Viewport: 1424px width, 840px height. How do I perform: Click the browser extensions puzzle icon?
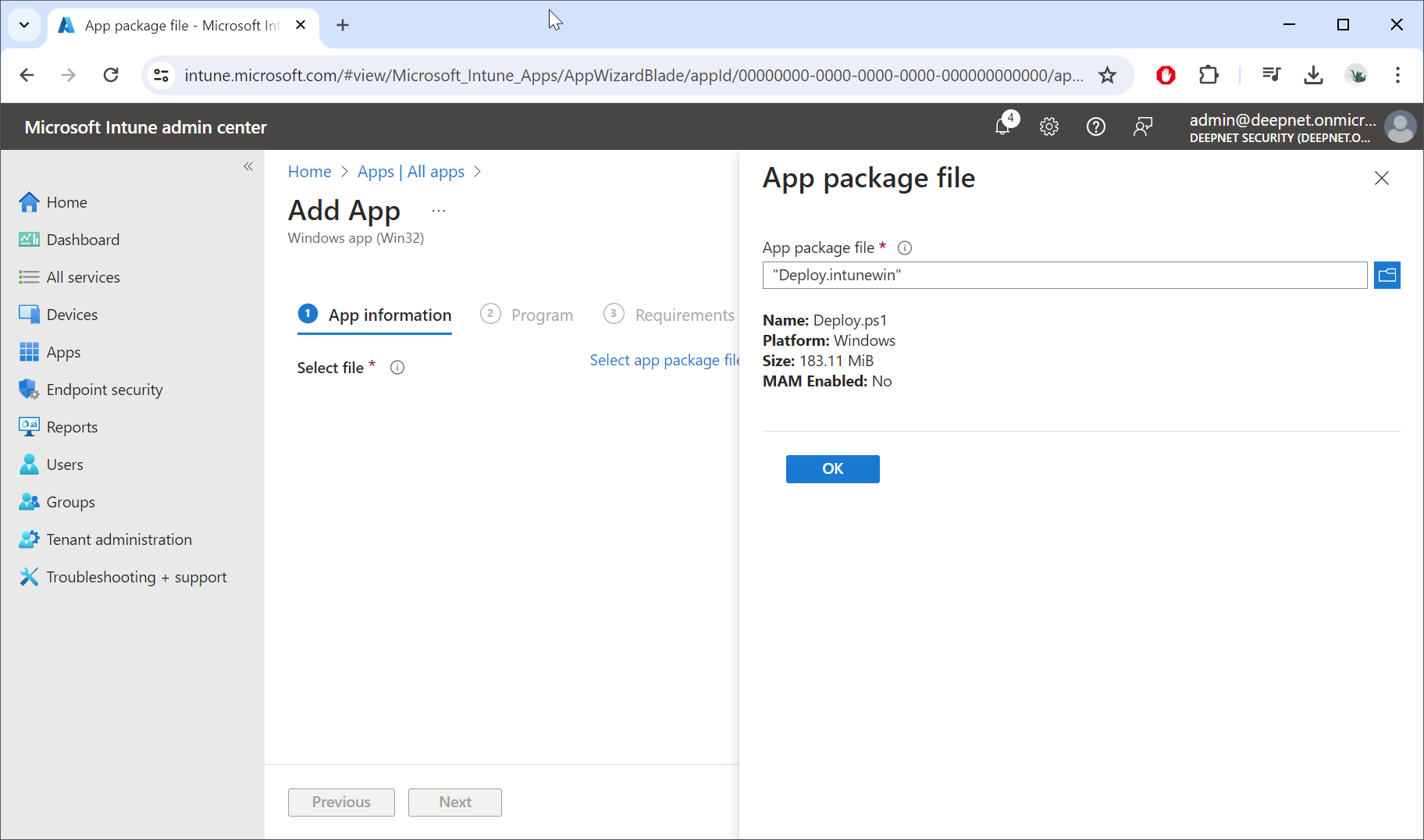coord(1209,75)
